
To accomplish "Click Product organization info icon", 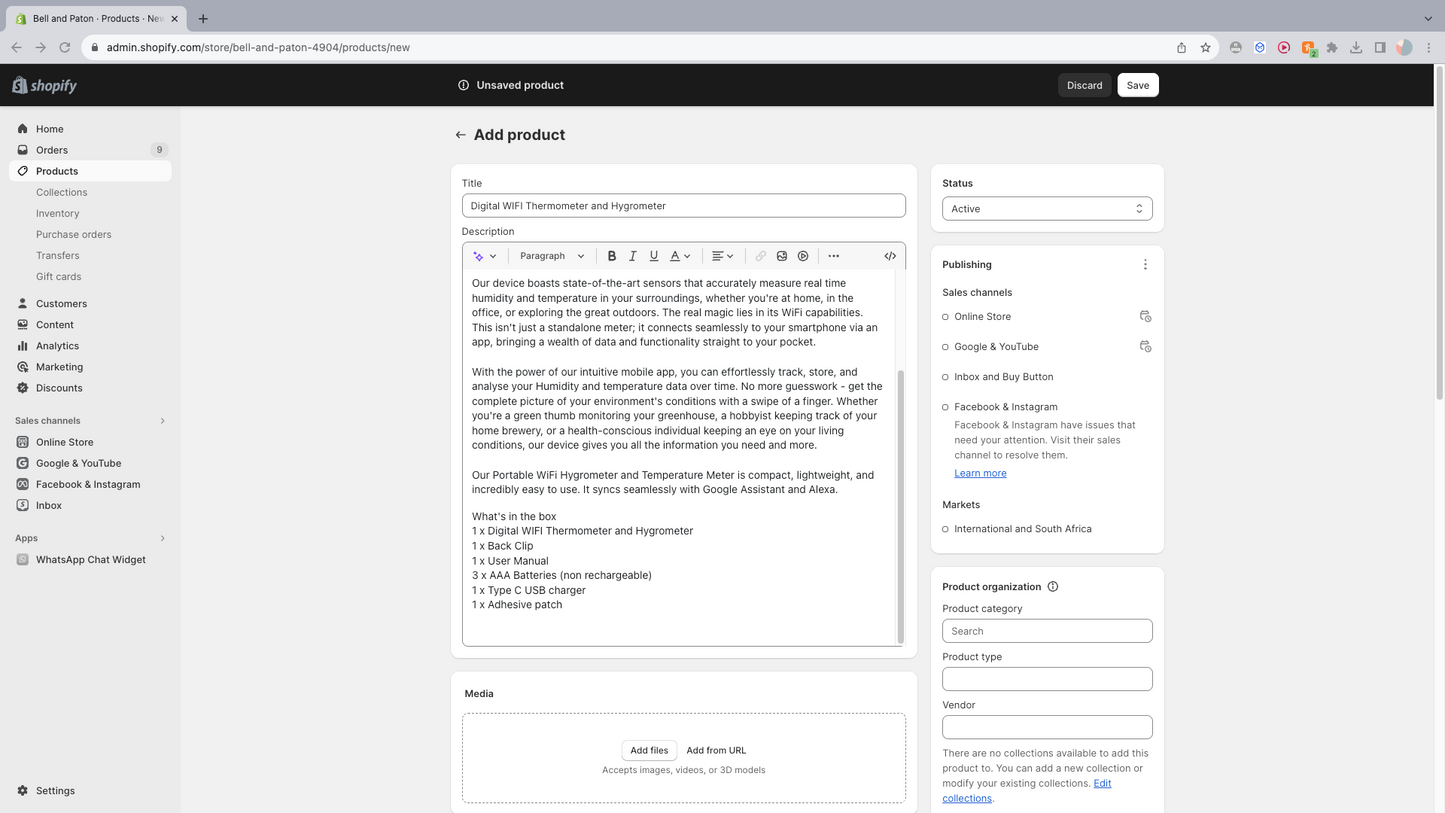I will point(1053,587).
